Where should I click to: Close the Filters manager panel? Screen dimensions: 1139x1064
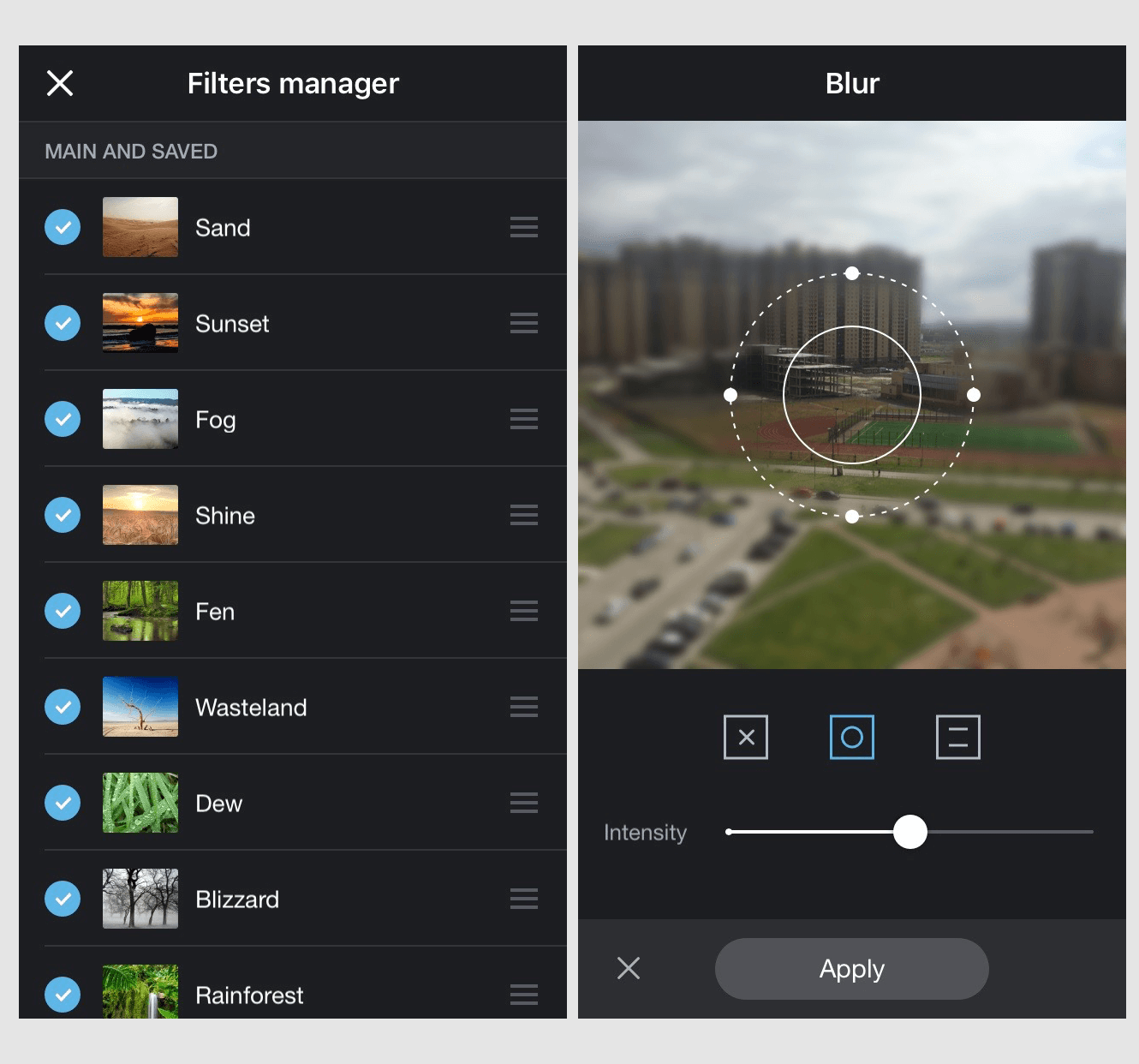60,83
